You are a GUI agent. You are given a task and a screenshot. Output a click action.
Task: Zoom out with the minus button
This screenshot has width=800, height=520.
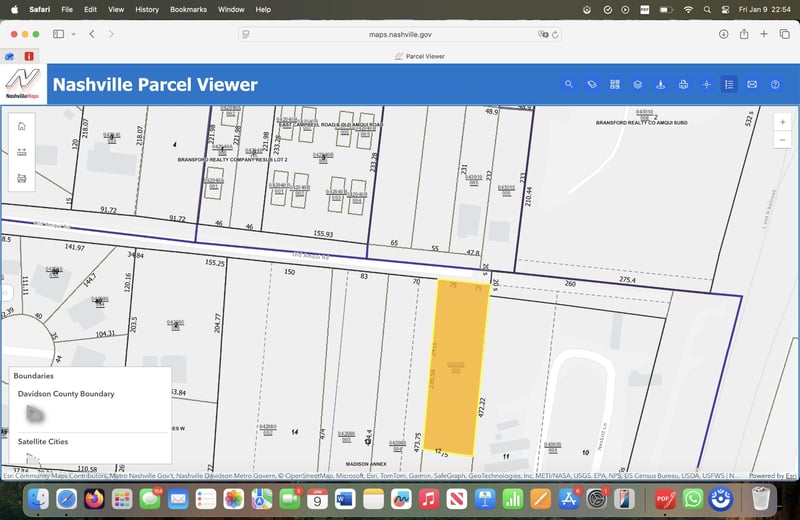click(x=782, y=140)
